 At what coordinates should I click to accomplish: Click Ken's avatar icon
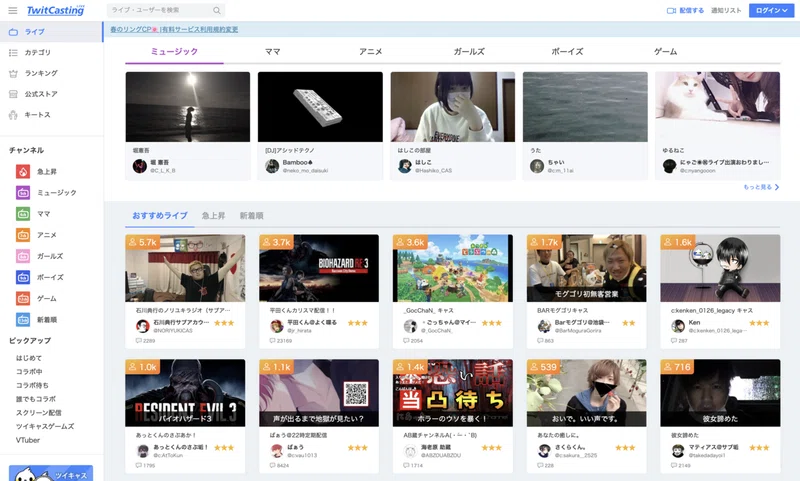[x=678, y=326]
